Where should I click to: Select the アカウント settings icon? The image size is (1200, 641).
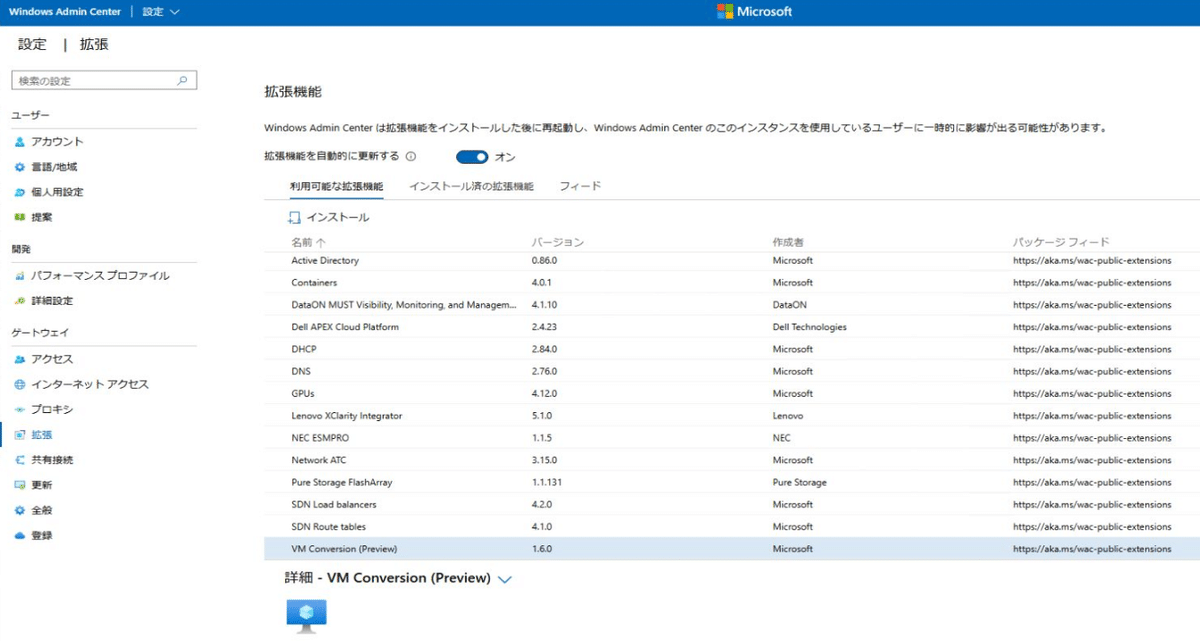coord(22,141)
